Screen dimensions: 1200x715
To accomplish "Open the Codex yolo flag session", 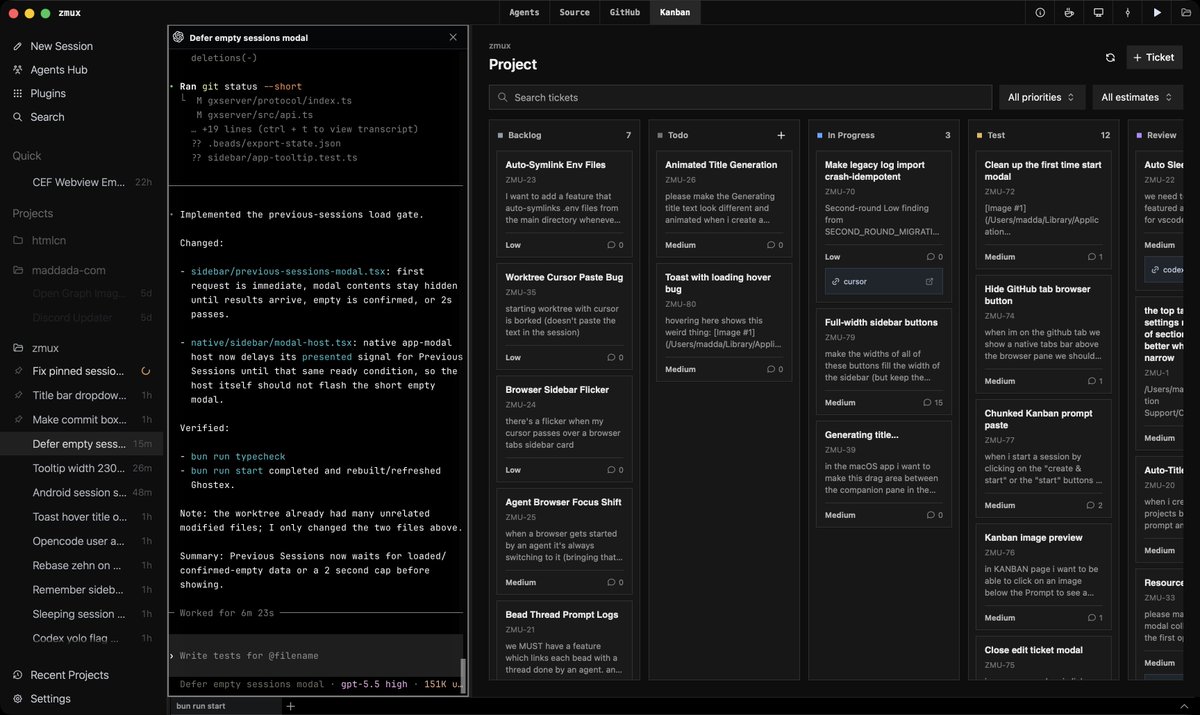I will [82, 638].
